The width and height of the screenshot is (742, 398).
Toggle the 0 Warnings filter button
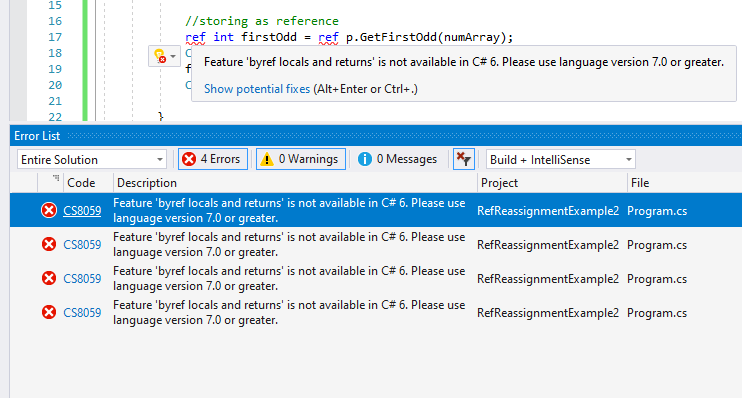tap(300, 159)
